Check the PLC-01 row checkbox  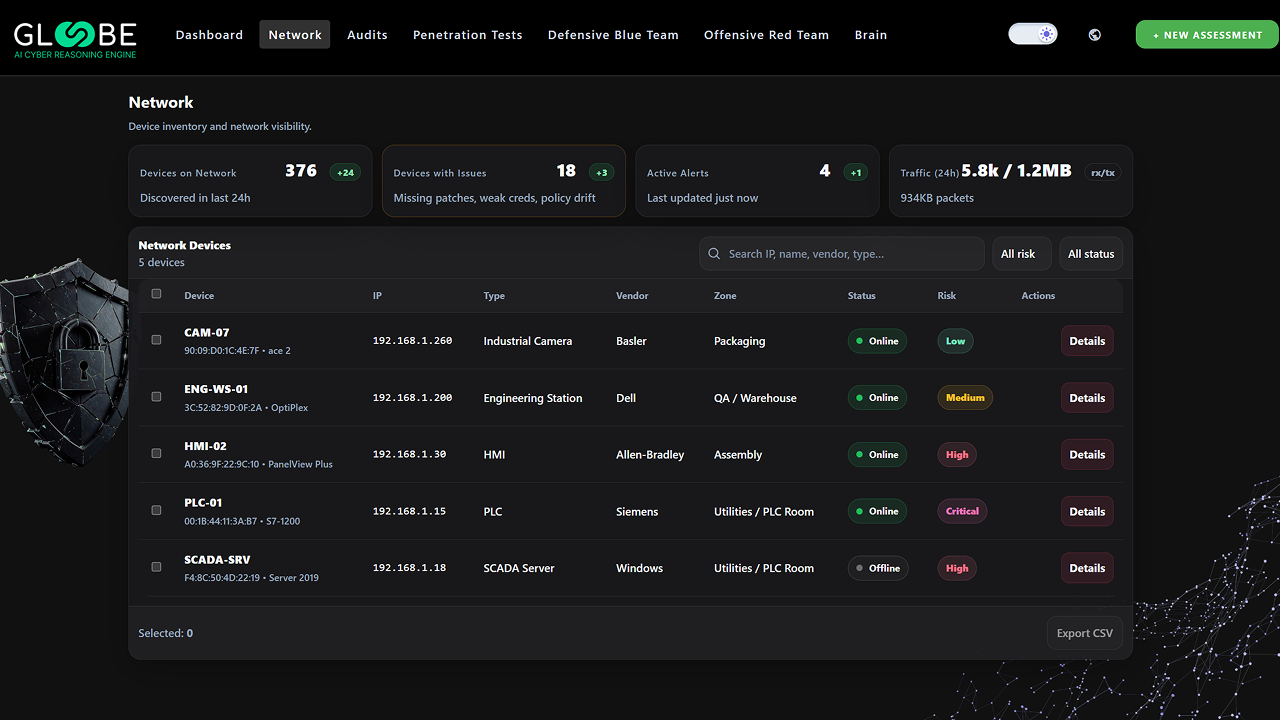click(x=156, y=510)
